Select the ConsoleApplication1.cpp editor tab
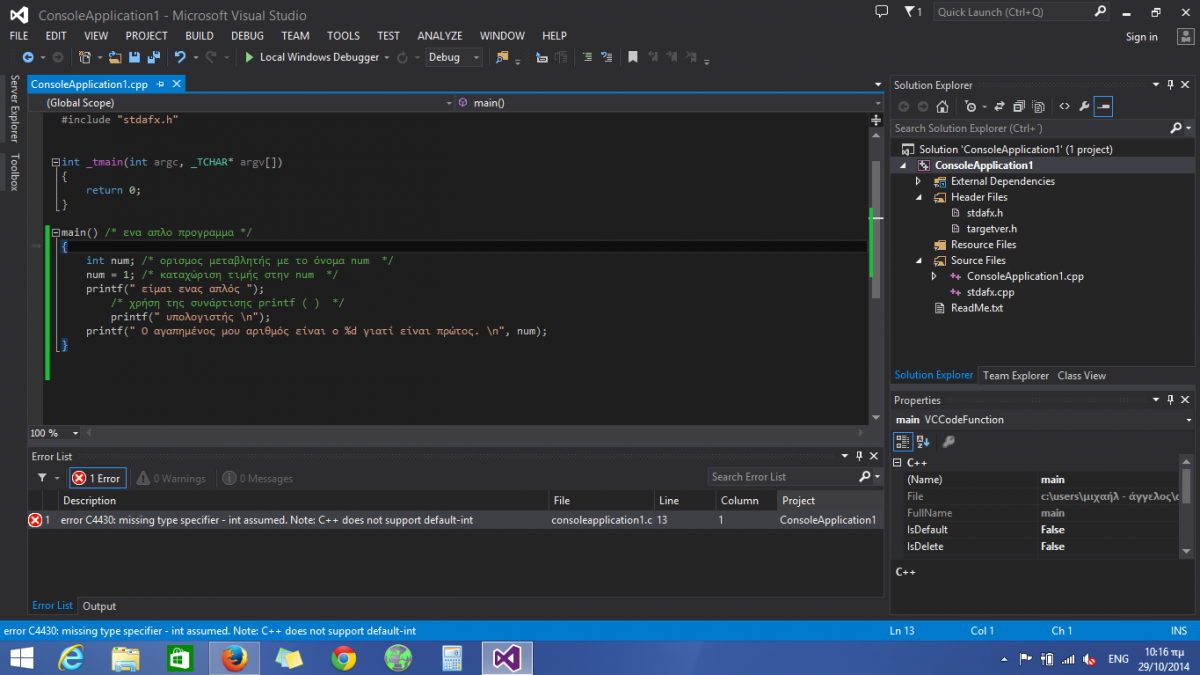Screen dimensions: 1200x675 click(x=88, y=85)
